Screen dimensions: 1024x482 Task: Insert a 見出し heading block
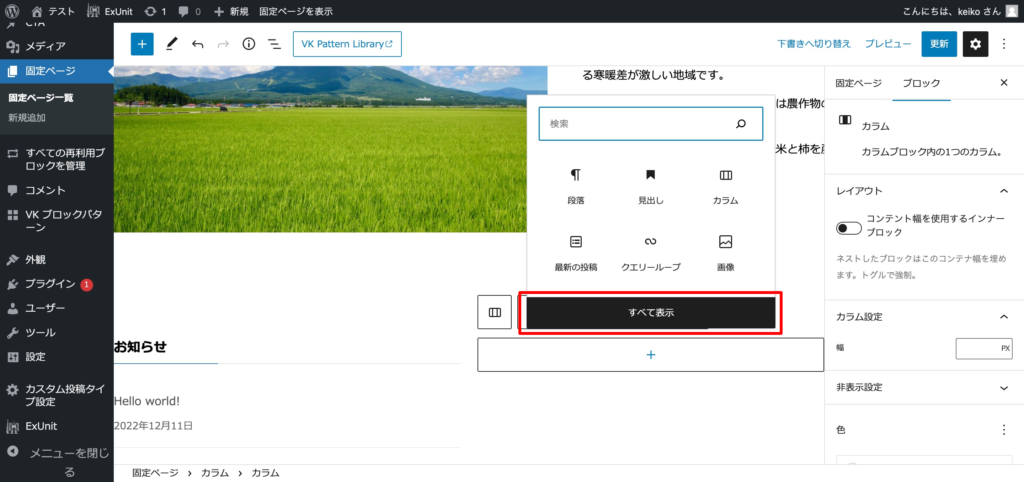pos(650,187)
